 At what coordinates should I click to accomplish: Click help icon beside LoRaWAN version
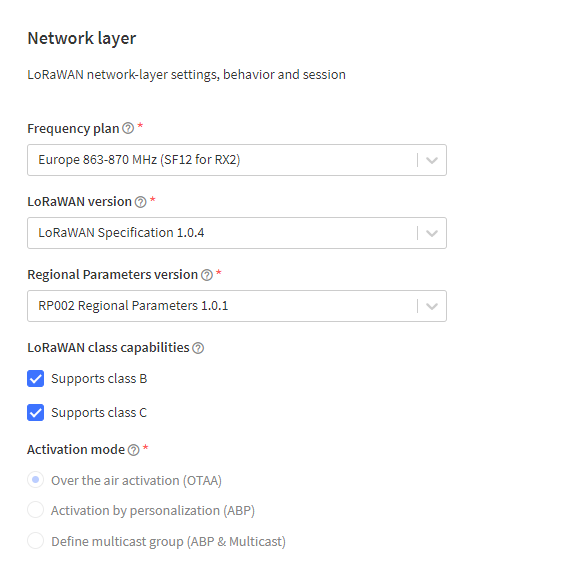(140, 202)
